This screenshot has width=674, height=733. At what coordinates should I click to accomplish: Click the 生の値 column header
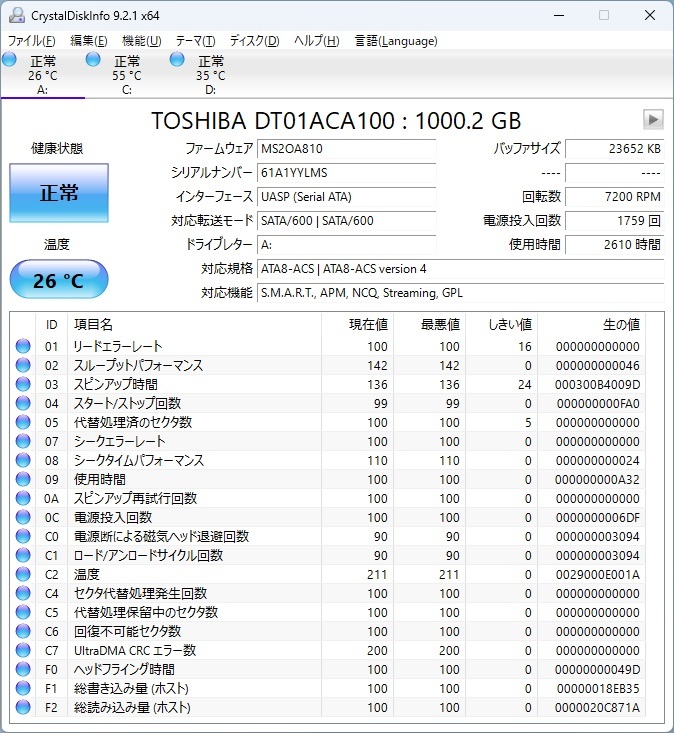coord(621,324)
